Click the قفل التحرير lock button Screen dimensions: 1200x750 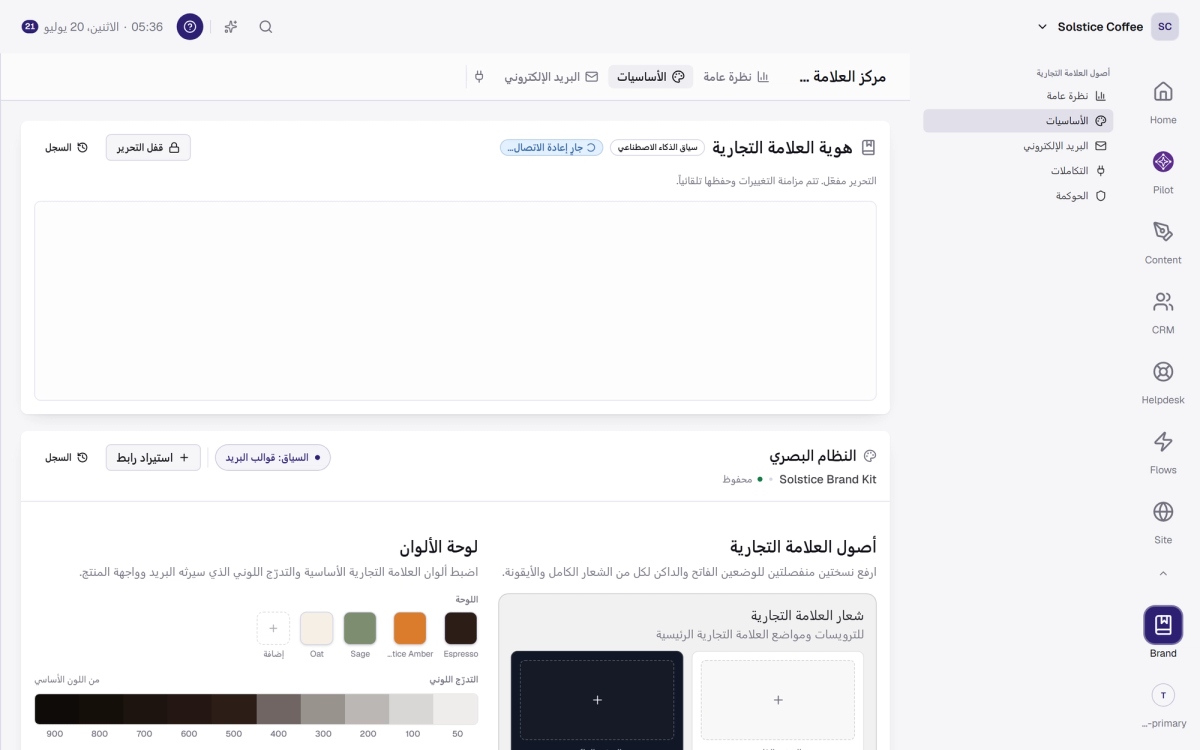click(148, 148)
